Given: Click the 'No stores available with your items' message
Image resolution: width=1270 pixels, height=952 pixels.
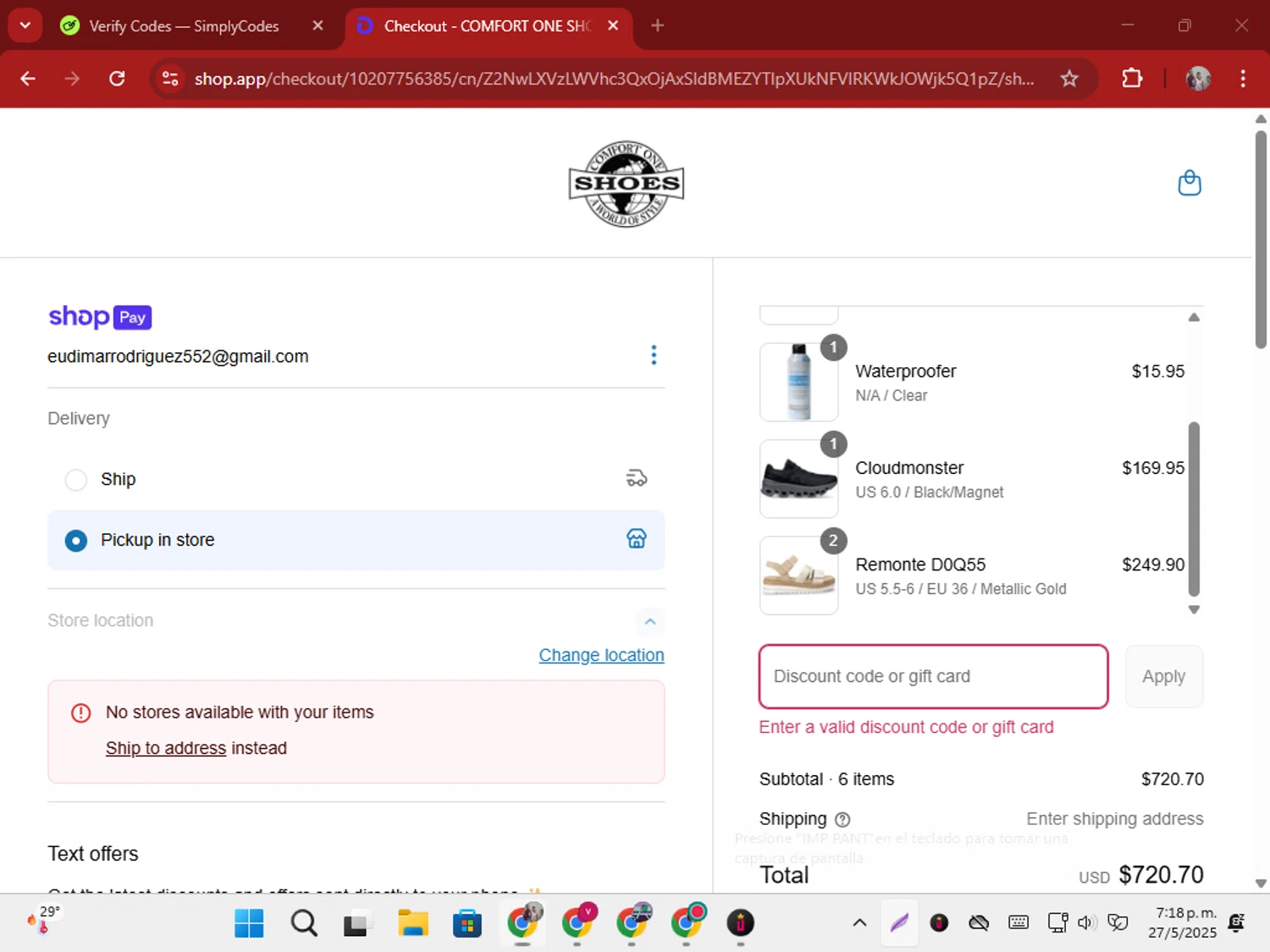Looking at the screenshot, I should tap(240, 713).
